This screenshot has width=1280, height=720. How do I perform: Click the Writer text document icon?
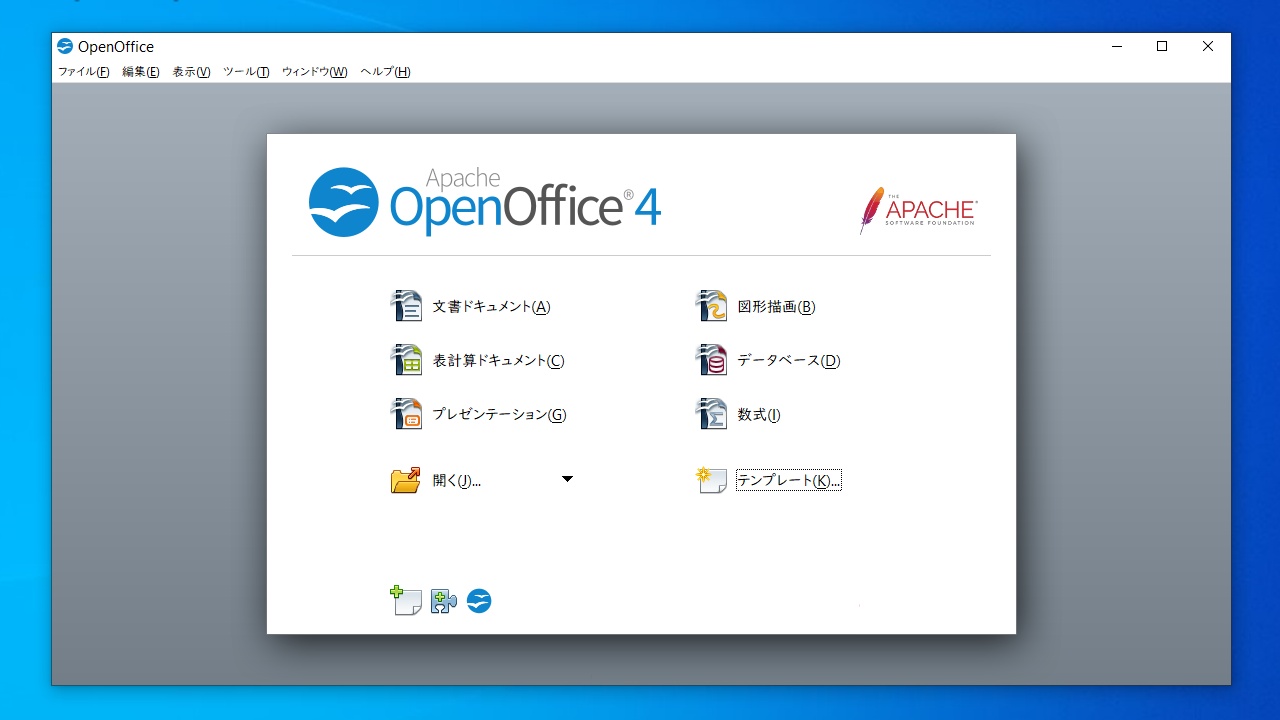[x=406, y=306]
